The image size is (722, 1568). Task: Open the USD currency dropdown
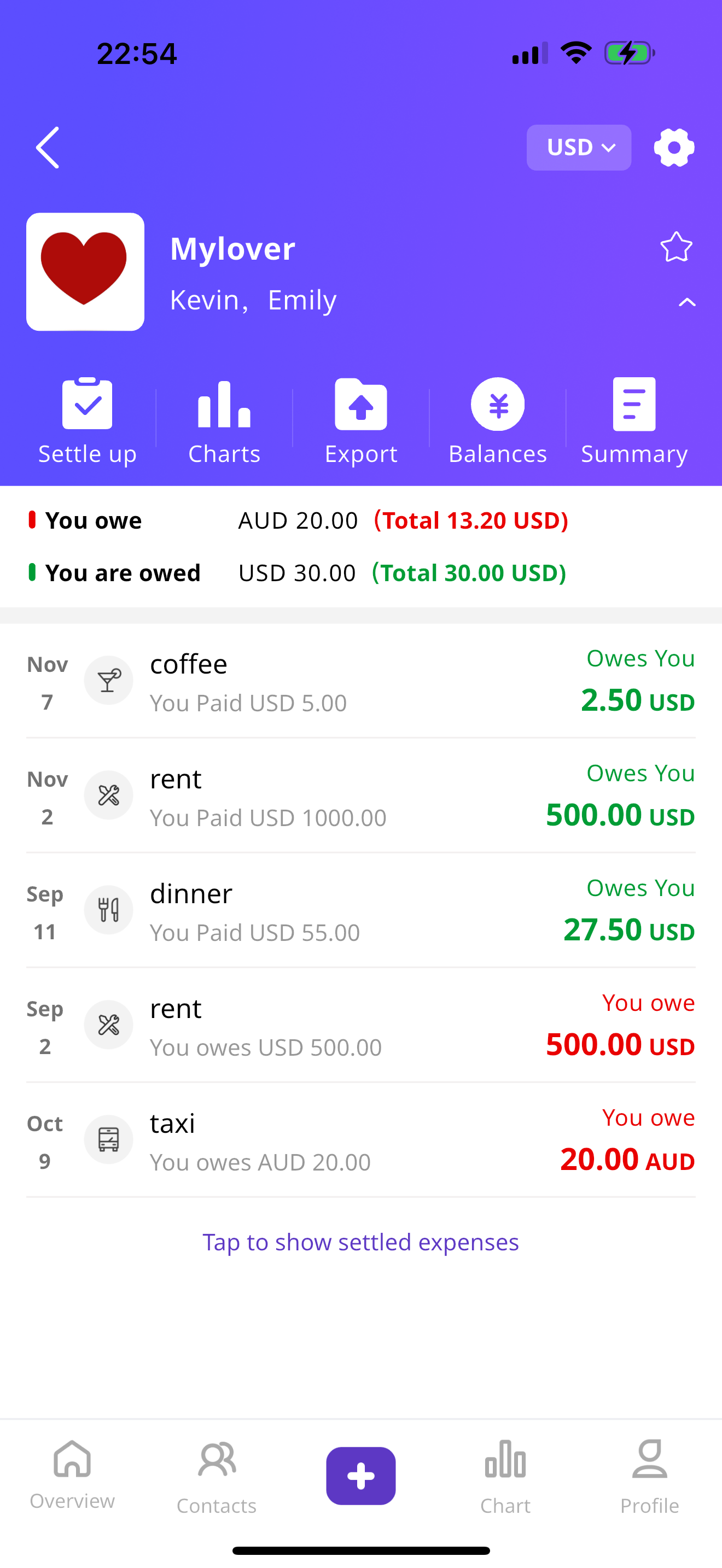pyautogui.click(x=578, y=147)
